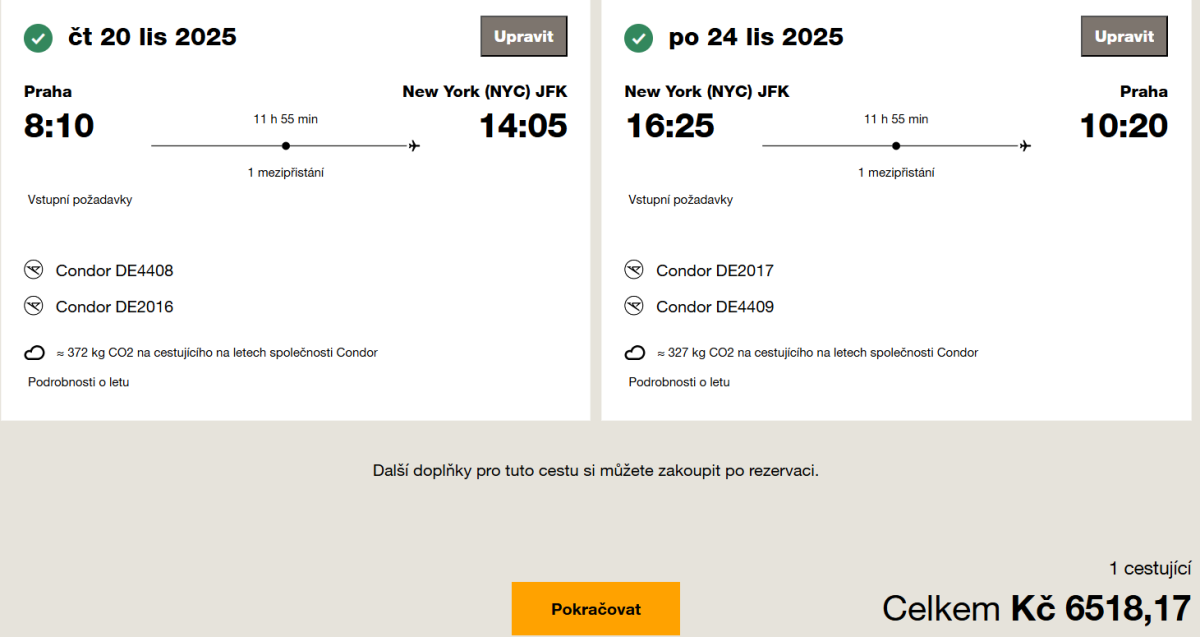Screen dimensions: 1200x637
Task: Click the green checkmark for 24 lis 2025
Action: point(638,38)
